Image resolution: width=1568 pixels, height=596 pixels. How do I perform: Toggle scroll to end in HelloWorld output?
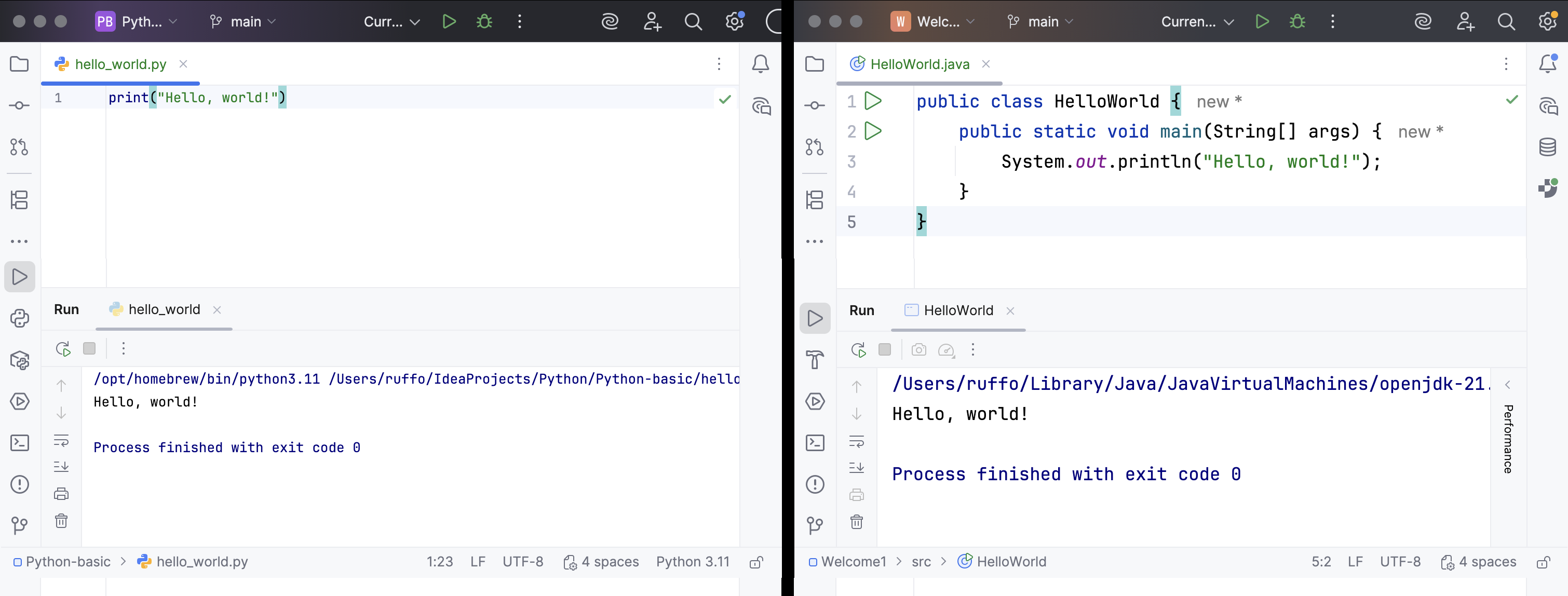coord(857,468)
